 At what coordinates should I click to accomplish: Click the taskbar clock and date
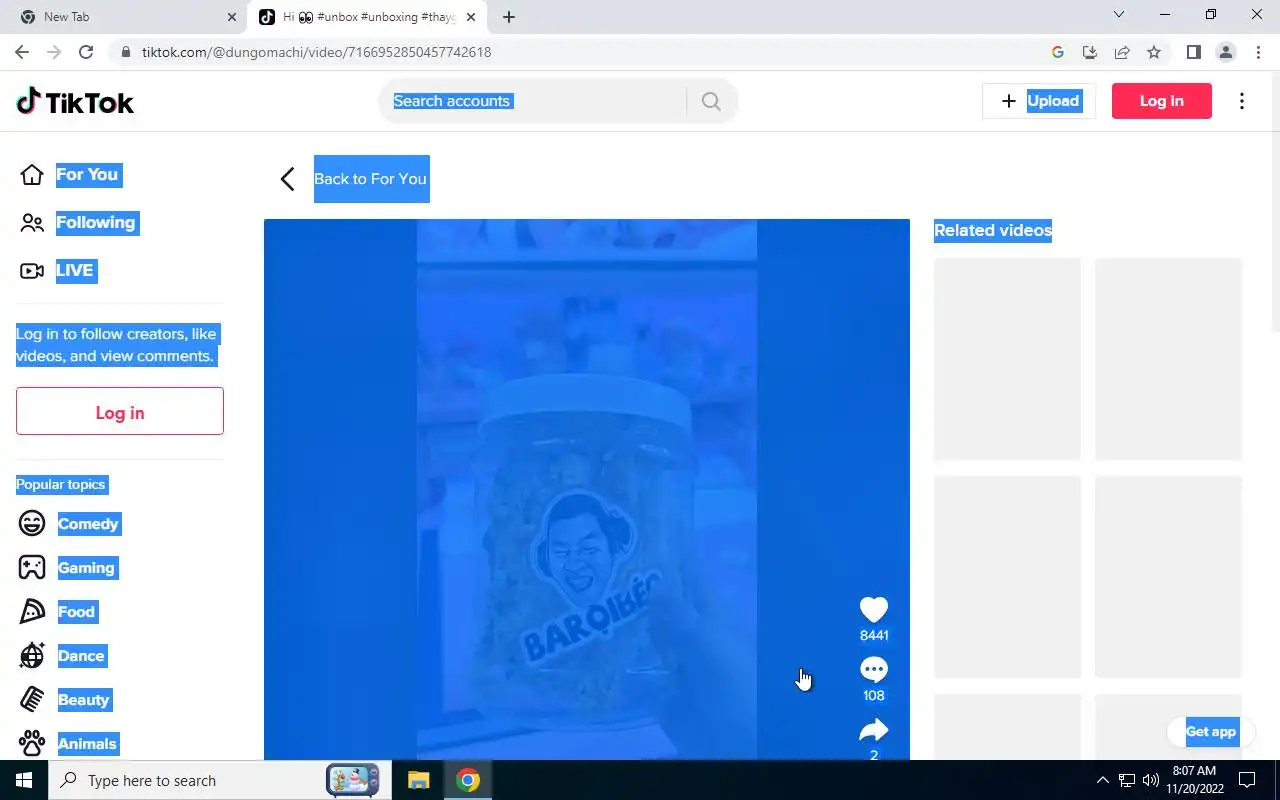click(x=1194, y=780)
